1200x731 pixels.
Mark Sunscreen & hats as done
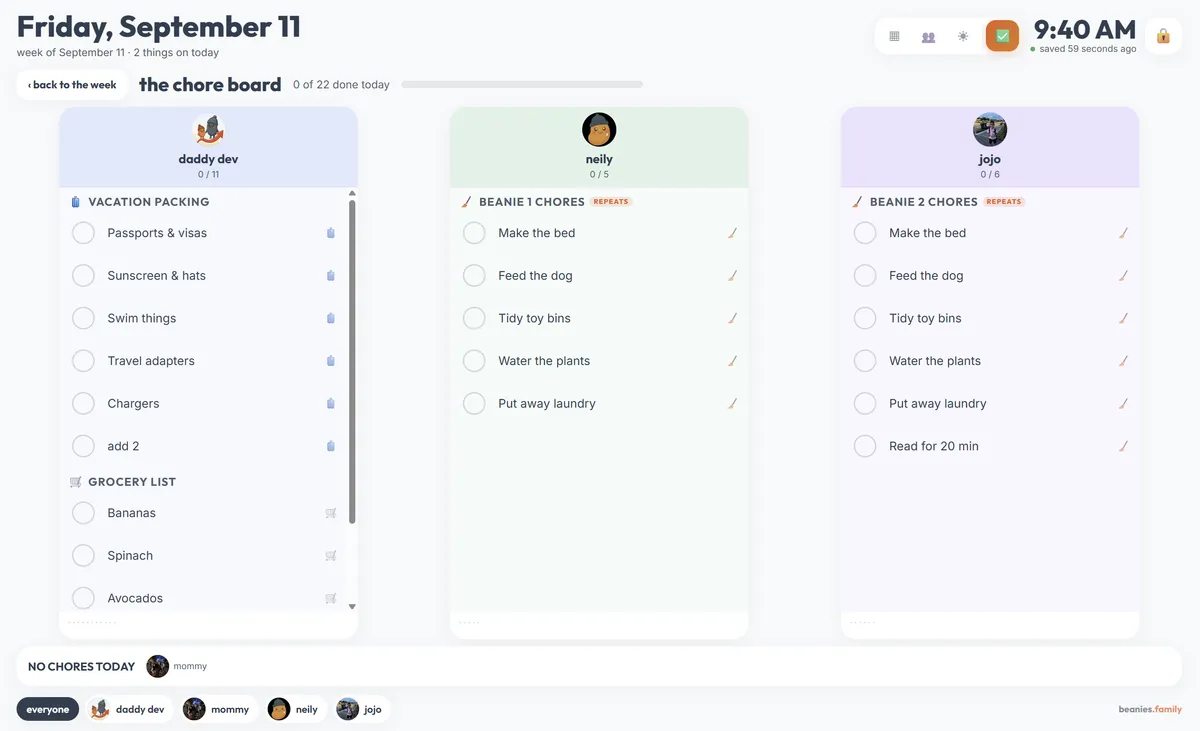click(84, 276)
